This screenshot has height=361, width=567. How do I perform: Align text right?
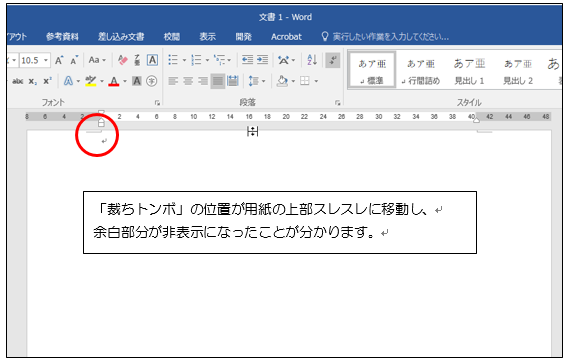[203, 81]
